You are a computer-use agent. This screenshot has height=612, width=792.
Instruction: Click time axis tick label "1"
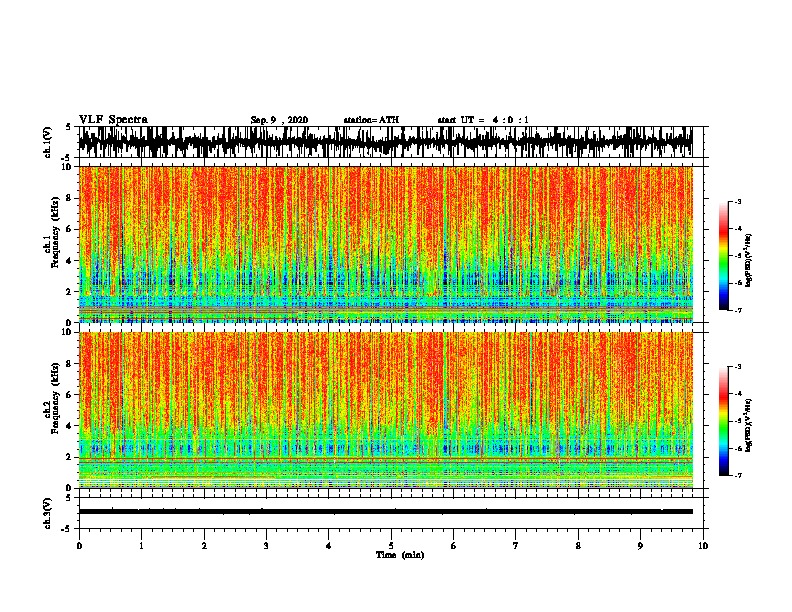141,546
